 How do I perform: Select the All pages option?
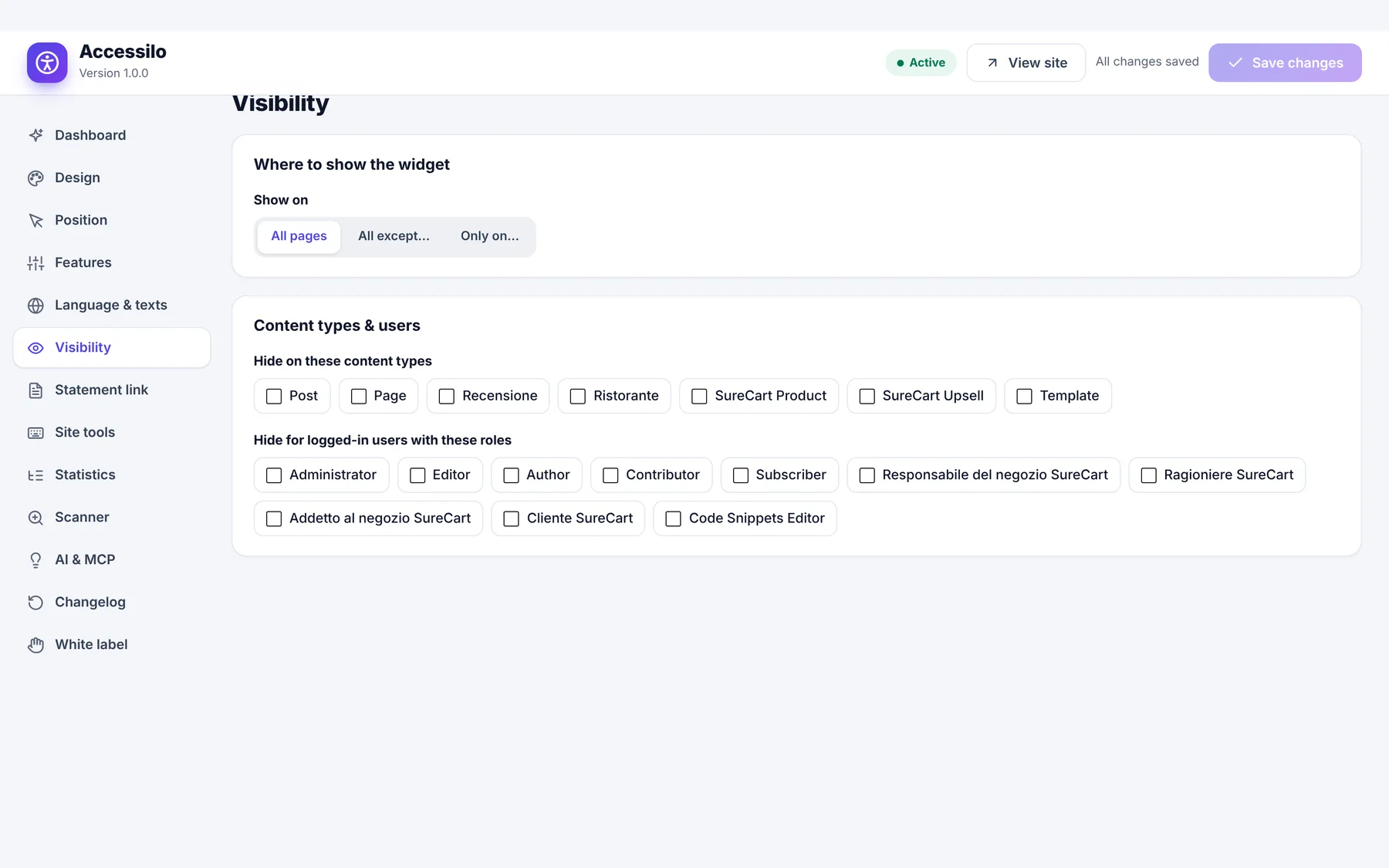click(299, 237)
